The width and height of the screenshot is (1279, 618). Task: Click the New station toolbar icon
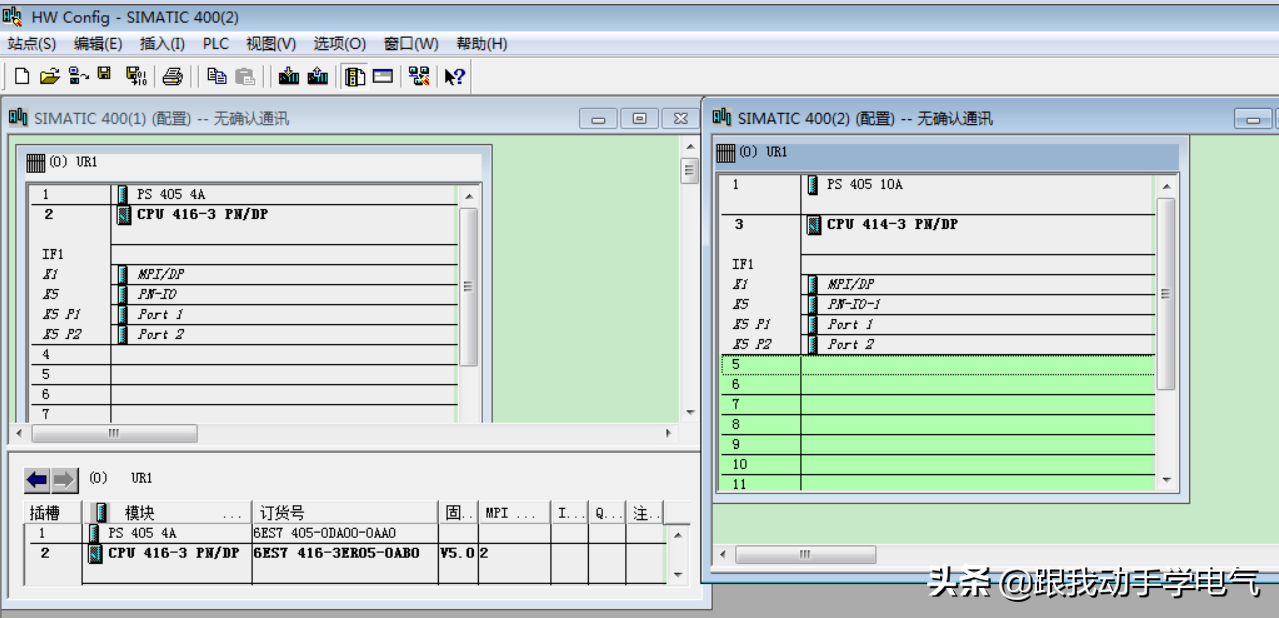[x=21, y=76]
